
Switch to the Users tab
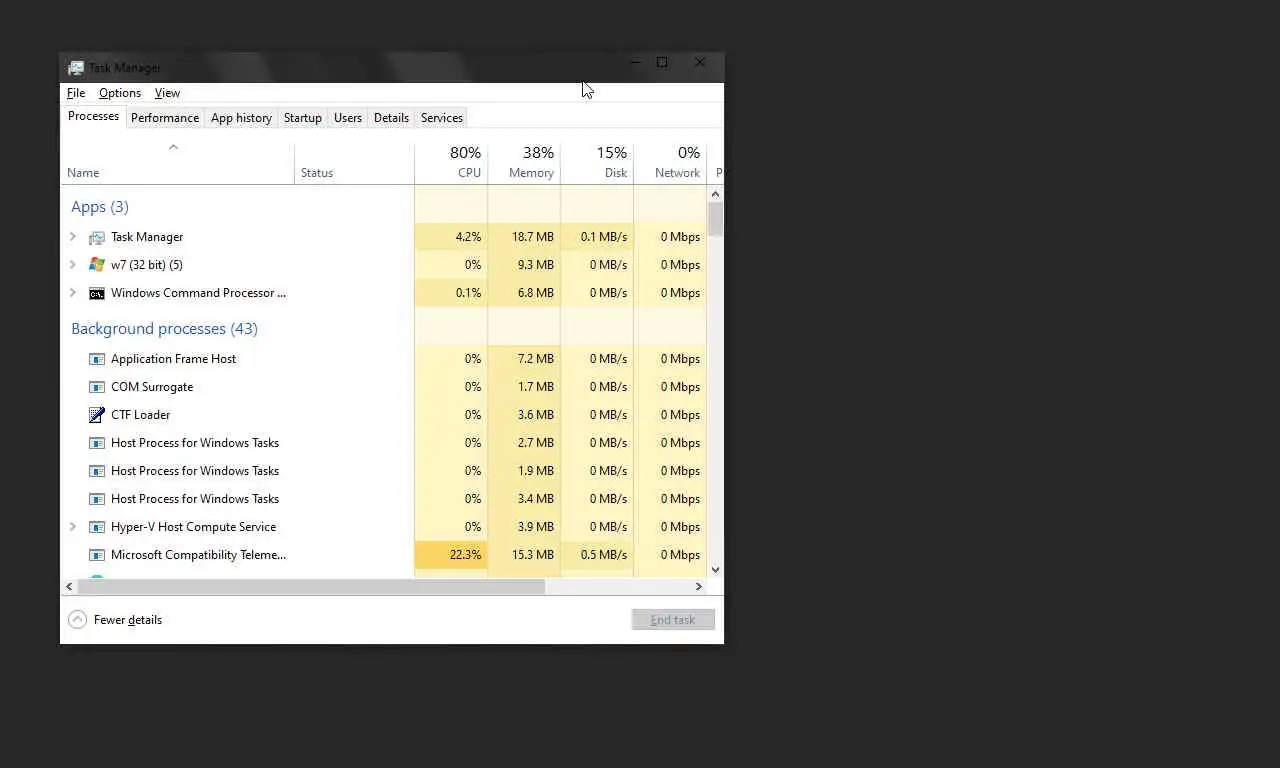[x=348, y=118]
